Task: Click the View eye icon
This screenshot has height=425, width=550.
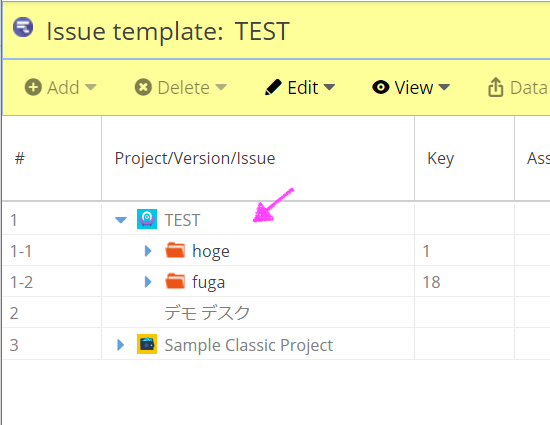Action: 381,87
